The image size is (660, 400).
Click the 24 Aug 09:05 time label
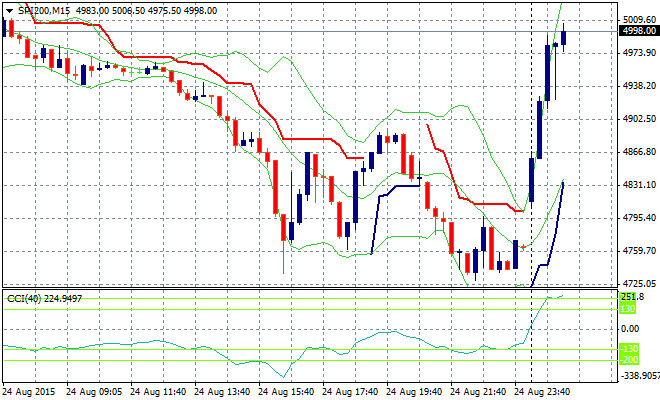pyautogui.click(x=94, y=392)
